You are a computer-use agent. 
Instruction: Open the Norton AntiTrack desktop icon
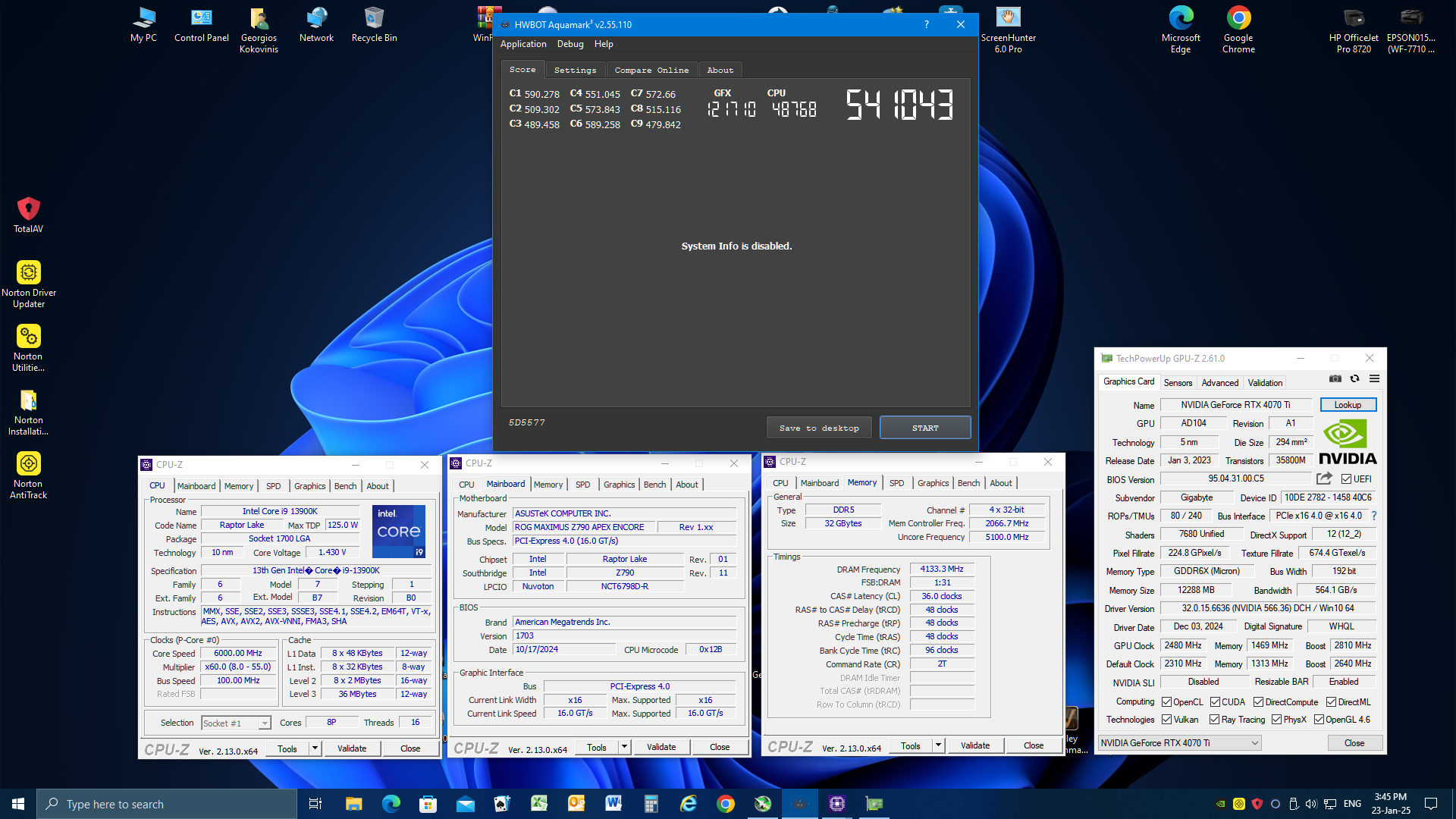pyautogui.click(x=28, y=475)
